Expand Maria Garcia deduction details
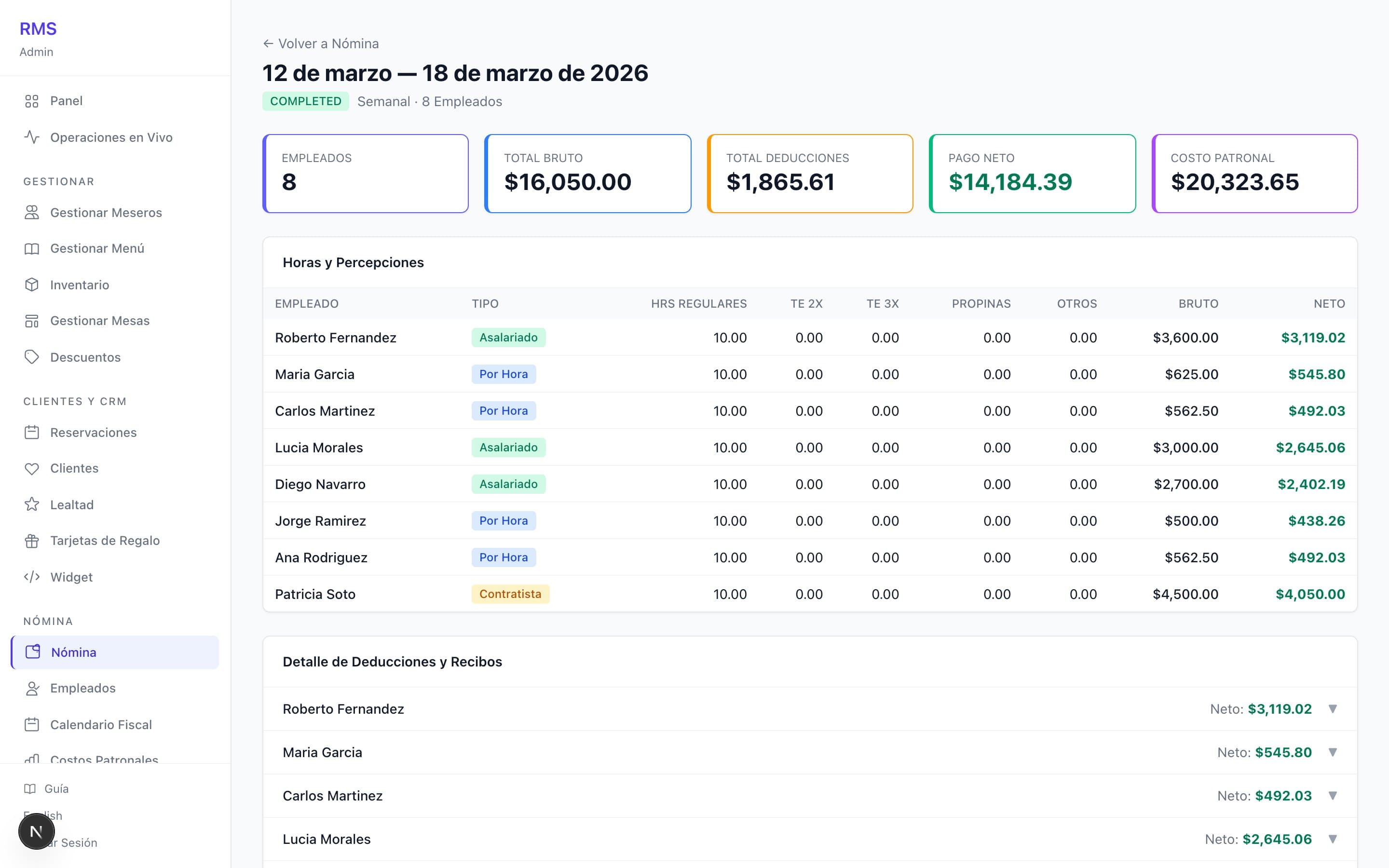Image resolution: width=1389 pixels, height=868 pixels. [1333, 753]
